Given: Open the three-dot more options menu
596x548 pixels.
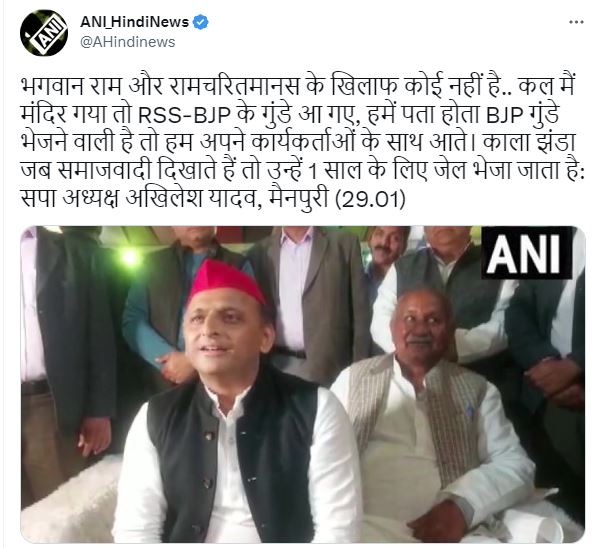Looking at the screenshot, I should (x=576, y=22).
